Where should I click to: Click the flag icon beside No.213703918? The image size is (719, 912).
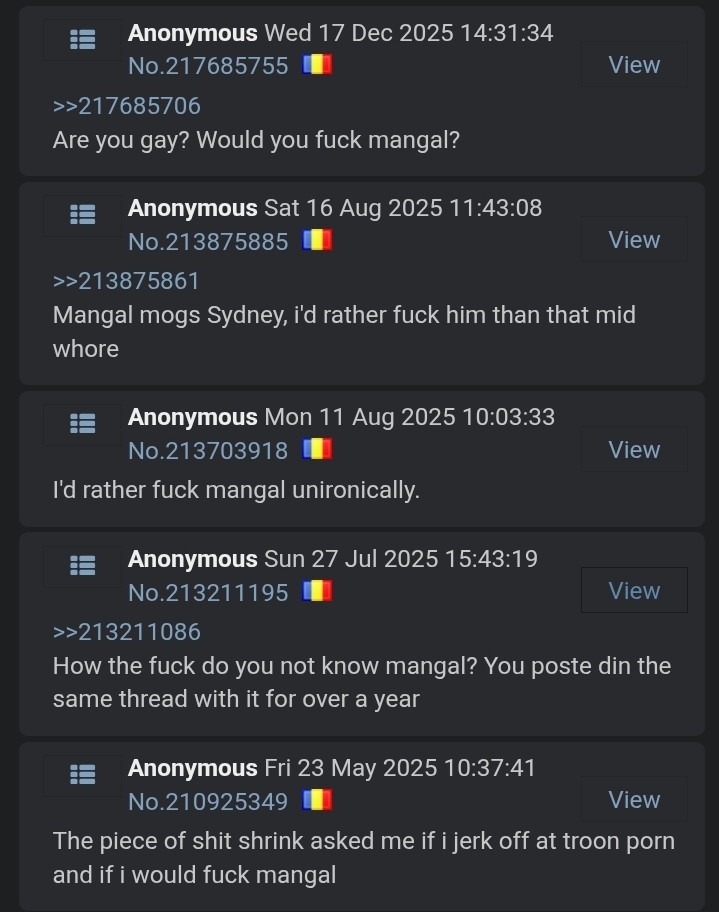point(317,450)
